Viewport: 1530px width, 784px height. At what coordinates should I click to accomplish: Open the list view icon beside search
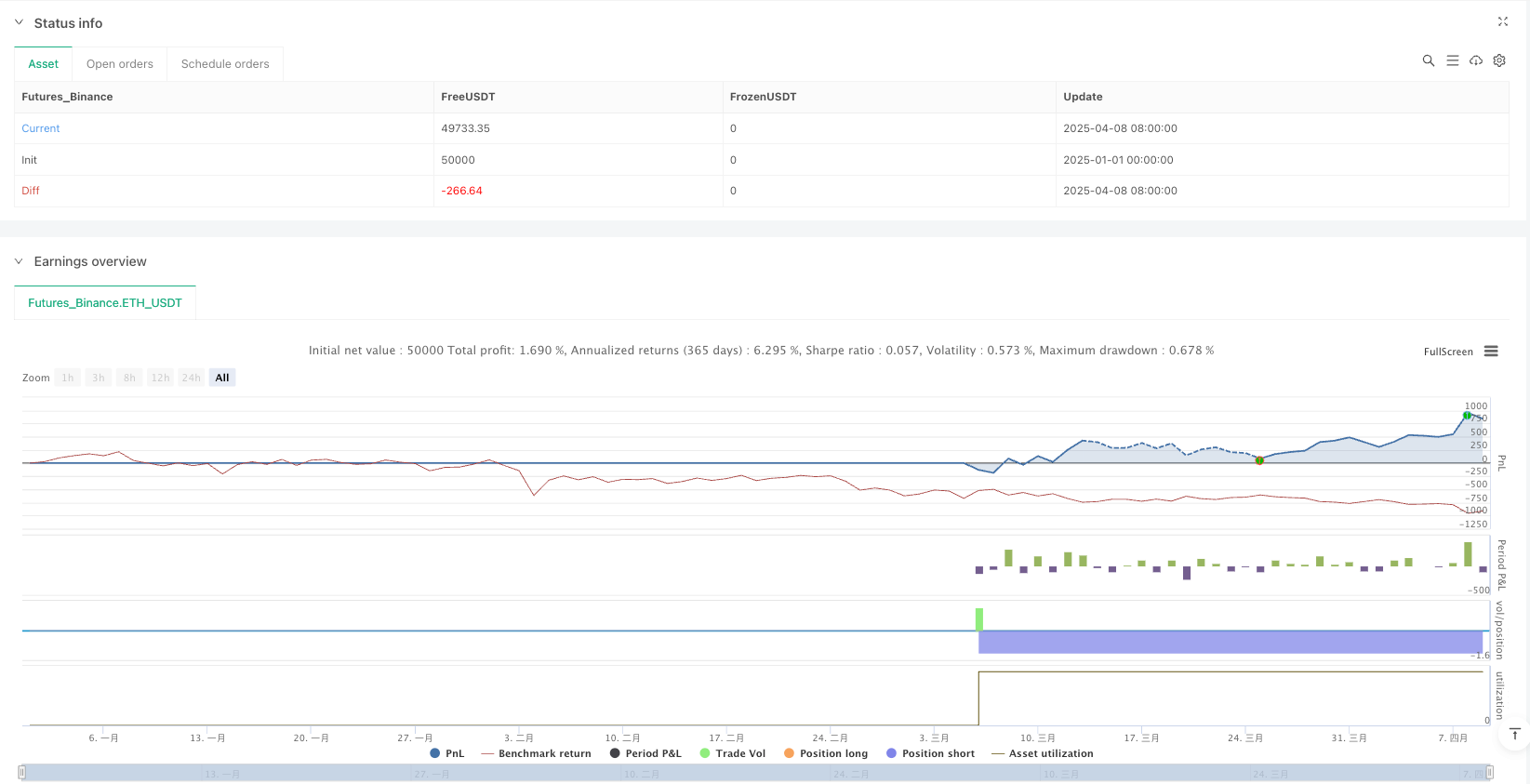(x=1452, y=60)
